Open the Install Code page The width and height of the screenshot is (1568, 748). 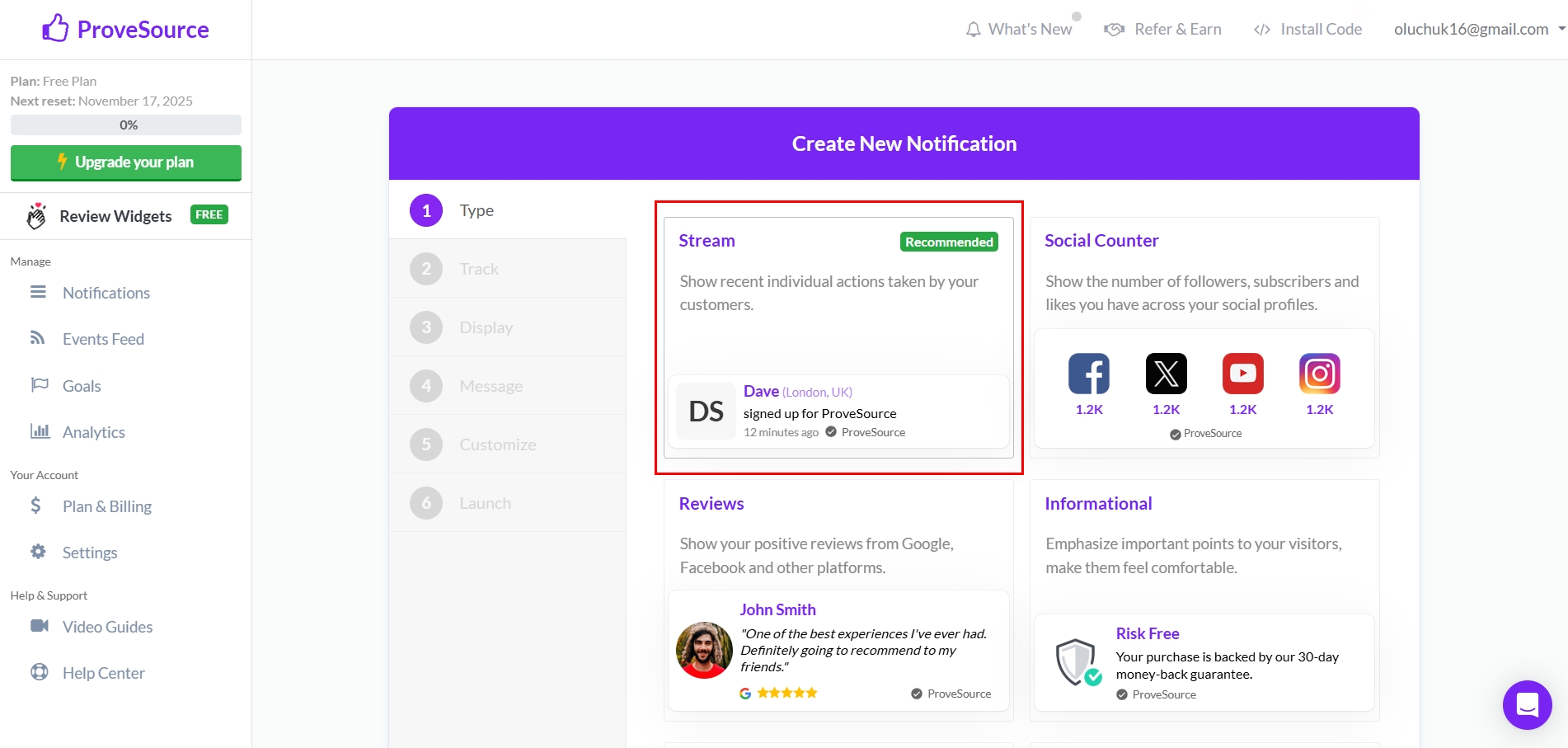(x=1307, y=29)
